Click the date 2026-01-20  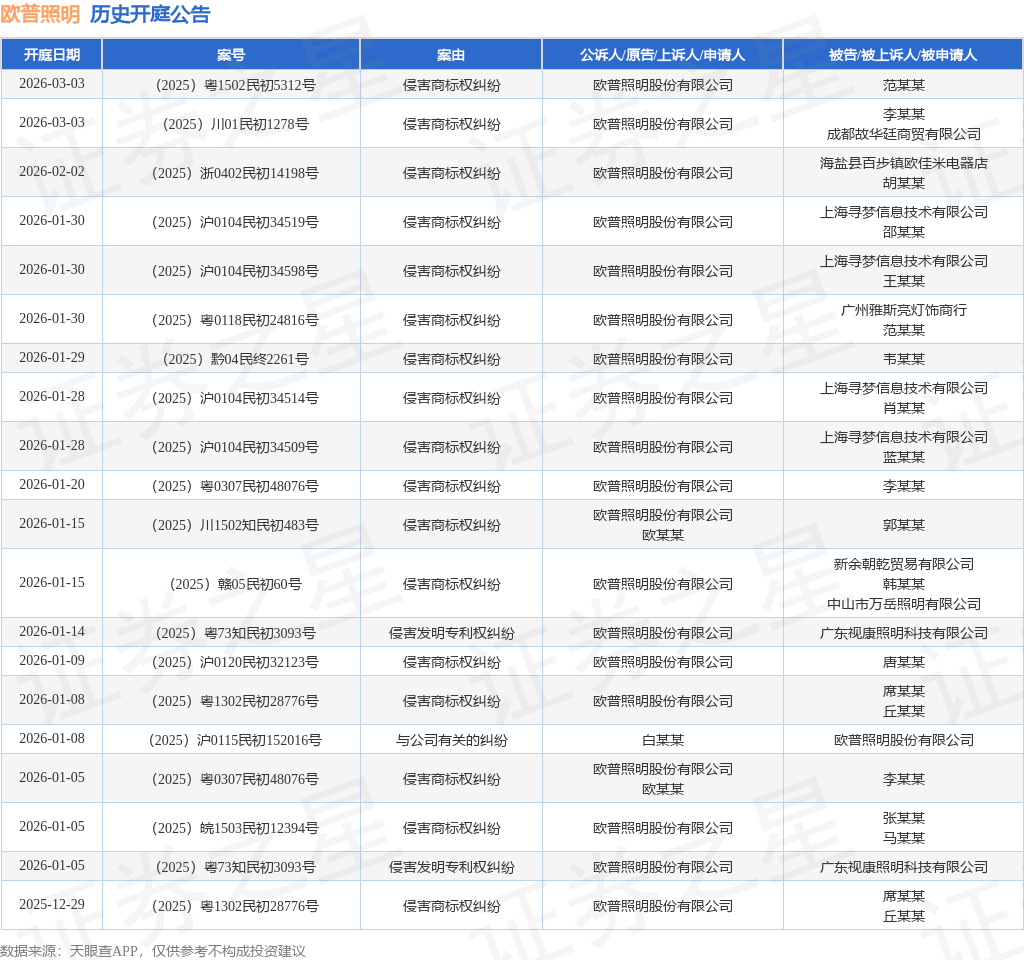click(x=52, y=484)
